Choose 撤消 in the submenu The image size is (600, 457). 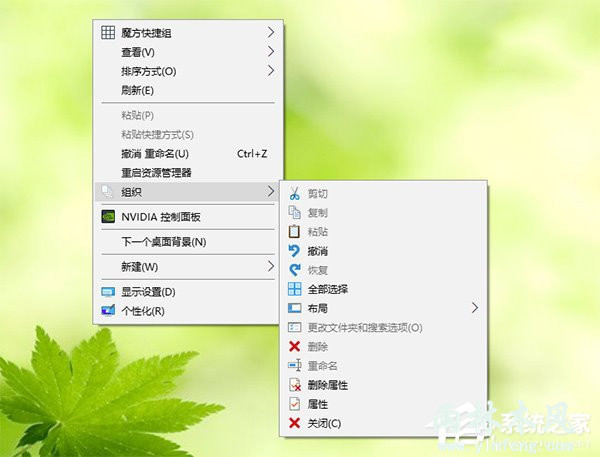click(x=383, y=251)
